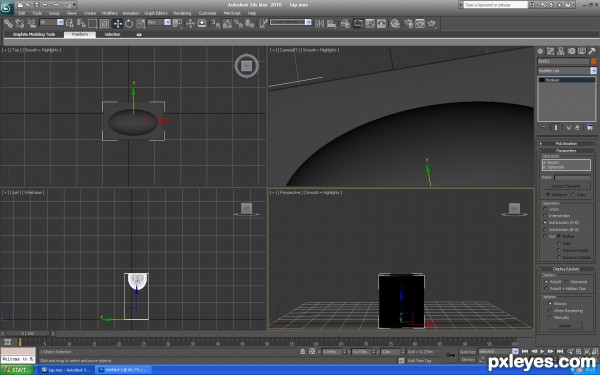Select Operands display option

[576, 282]
